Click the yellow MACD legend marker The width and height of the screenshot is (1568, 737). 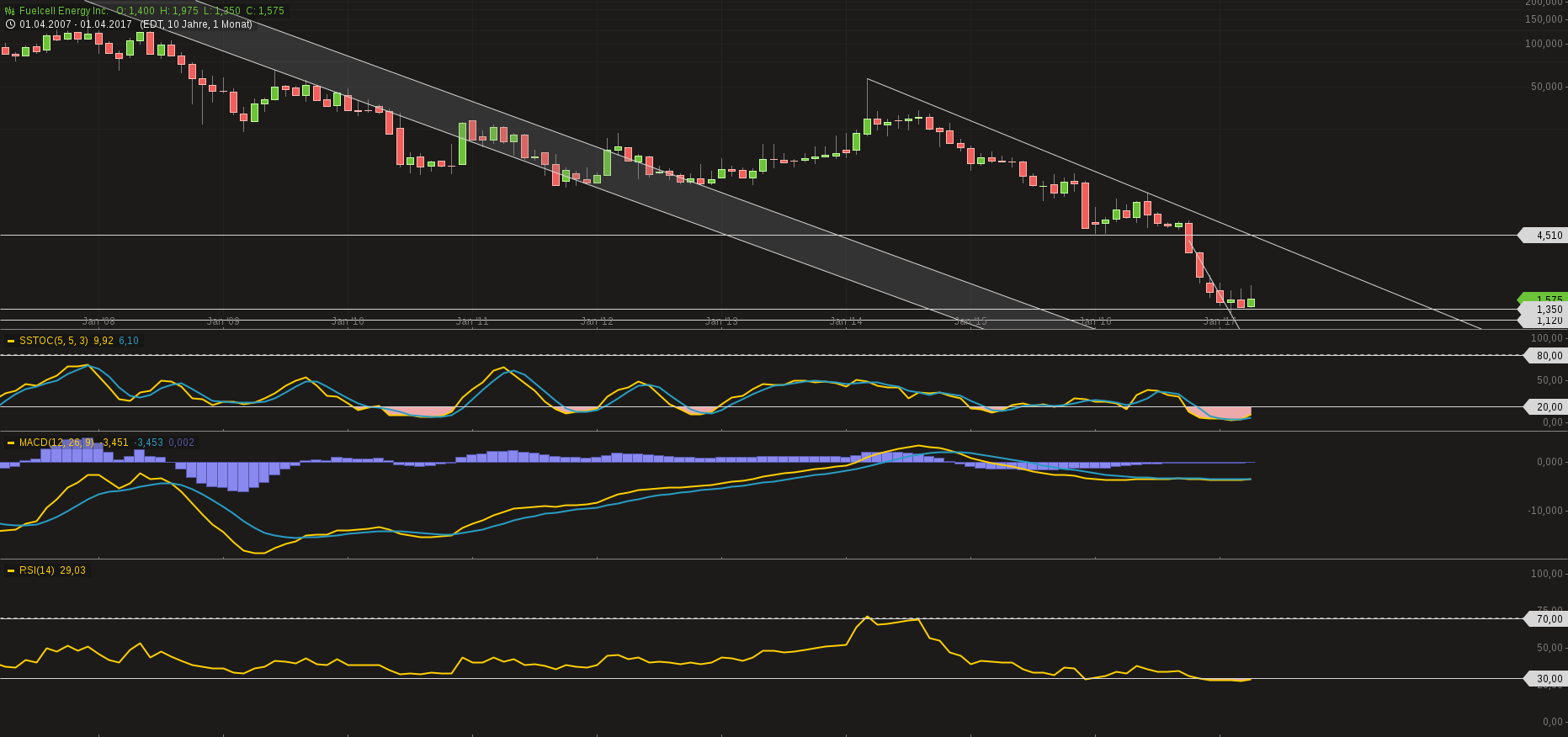[x=11, y=443]
